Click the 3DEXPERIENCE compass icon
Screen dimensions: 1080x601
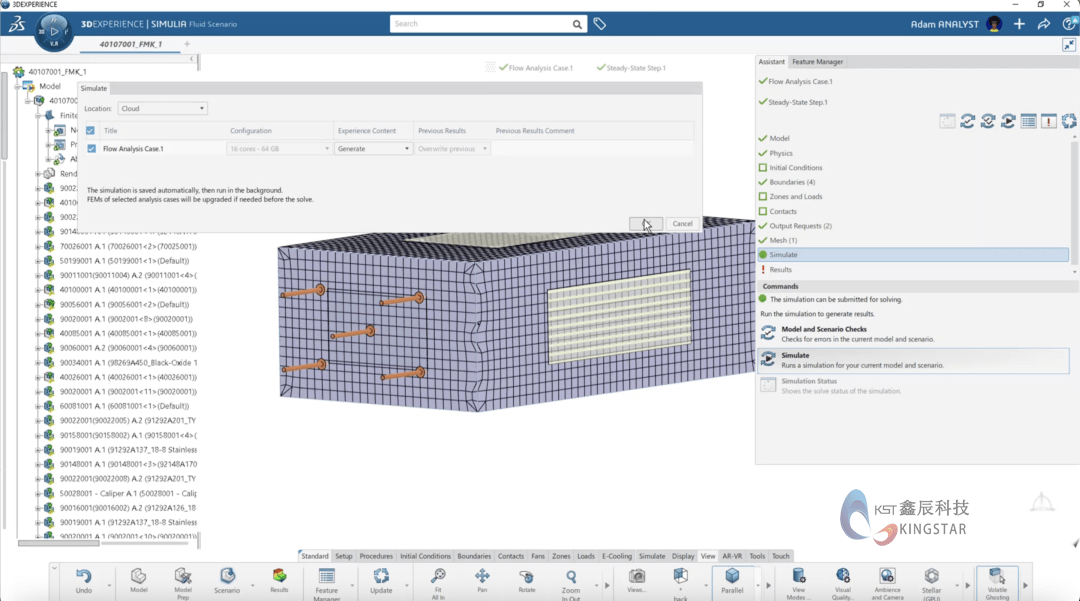[x=54, y=30]
